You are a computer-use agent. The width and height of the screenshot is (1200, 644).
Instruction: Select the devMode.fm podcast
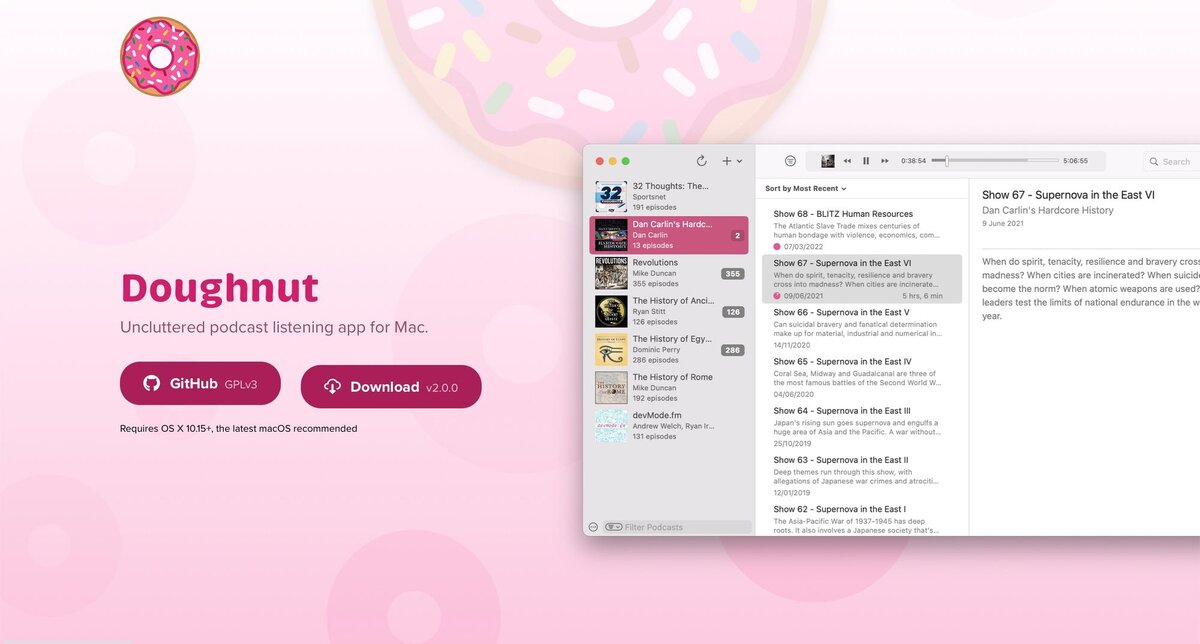point(669,426)
